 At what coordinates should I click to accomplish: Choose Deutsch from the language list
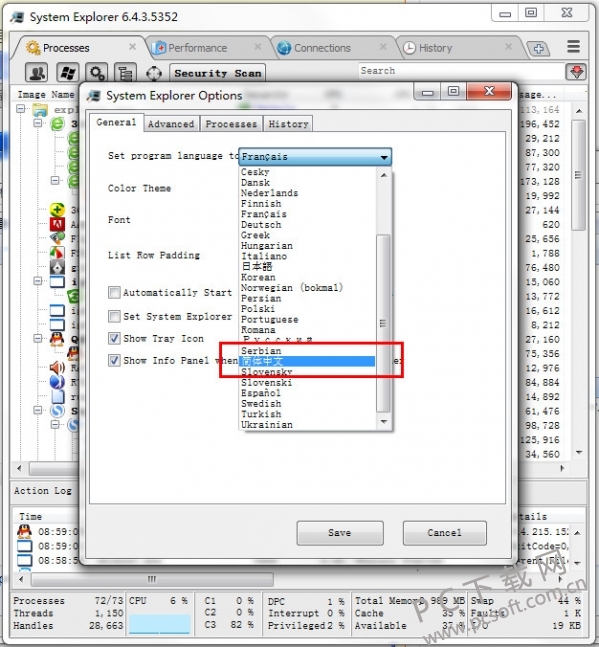click(x=261, y=224)
